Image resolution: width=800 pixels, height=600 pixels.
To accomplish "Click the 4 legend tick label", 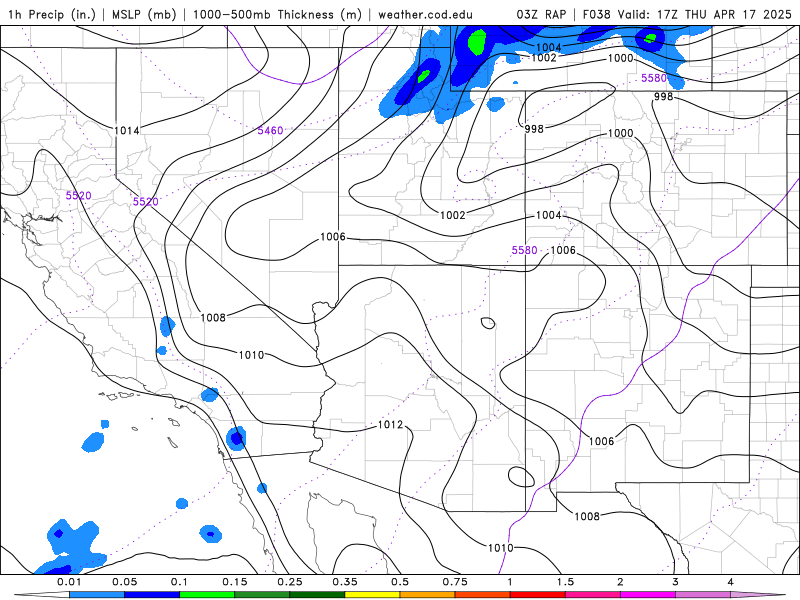I will pyautogui.click(x=731, y=582).
